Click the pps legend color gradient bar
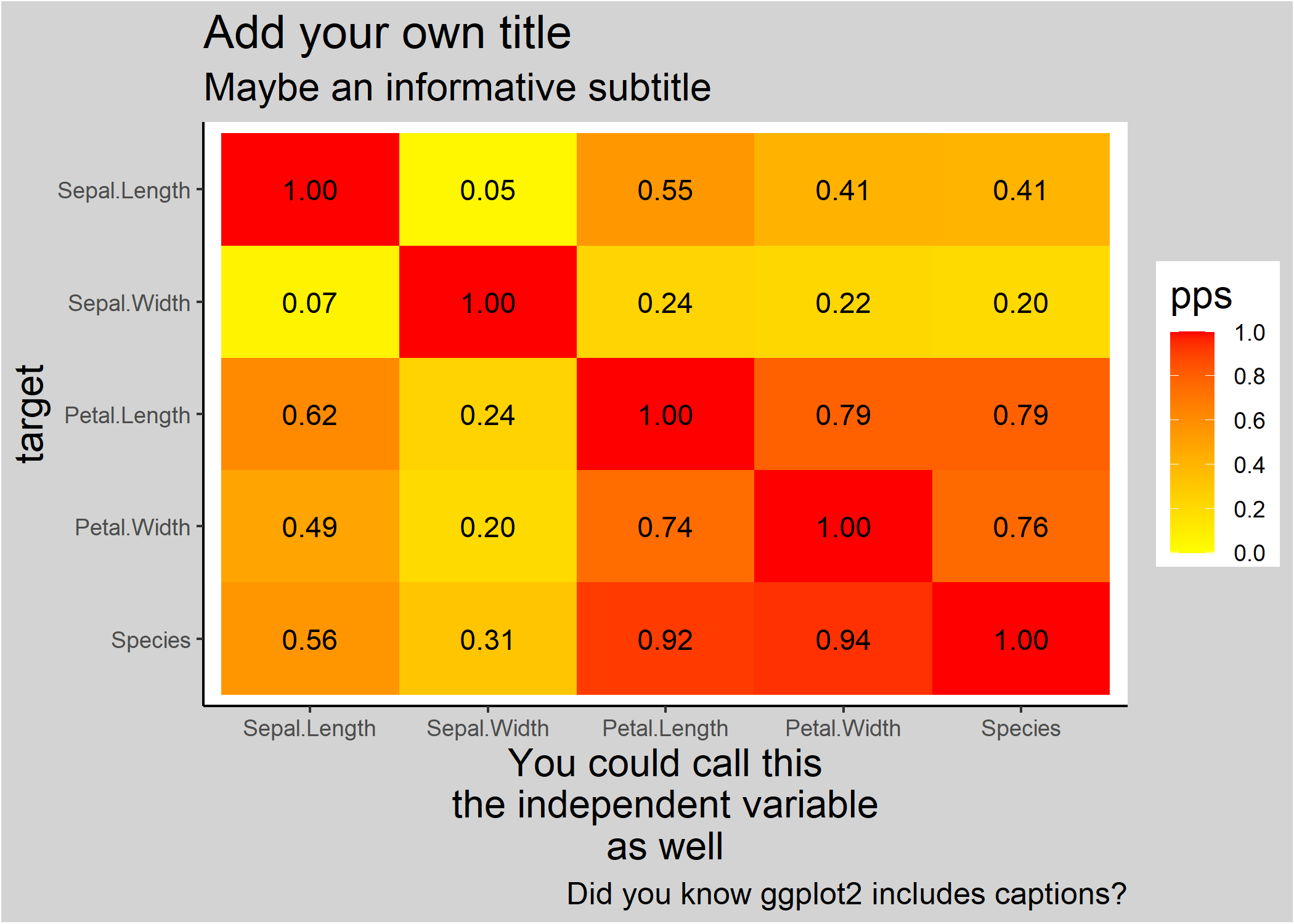Screen dimensions: 1294x924 coord(1192,442)
